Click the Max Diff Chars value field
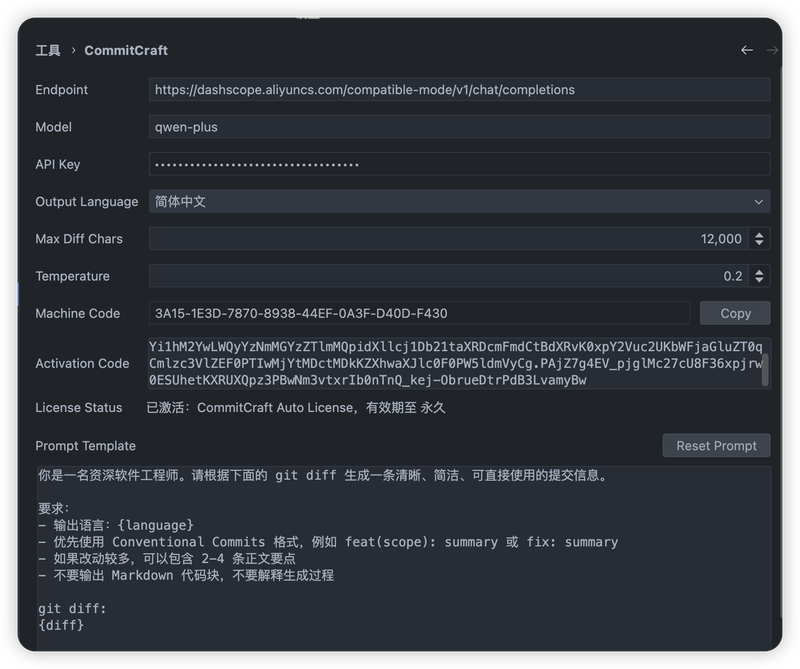Viewport: 800px width, 669px height. (x=449, y=239)
